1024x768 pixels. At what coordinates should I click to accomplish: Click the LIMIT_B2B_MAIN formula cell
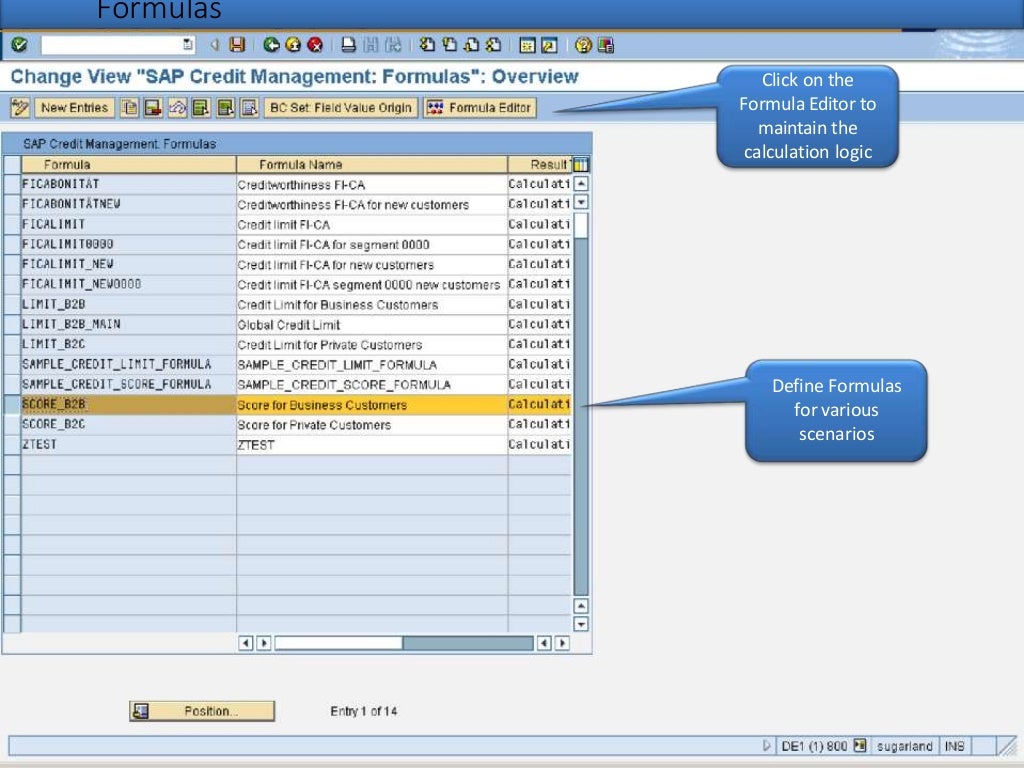[128, 325]
